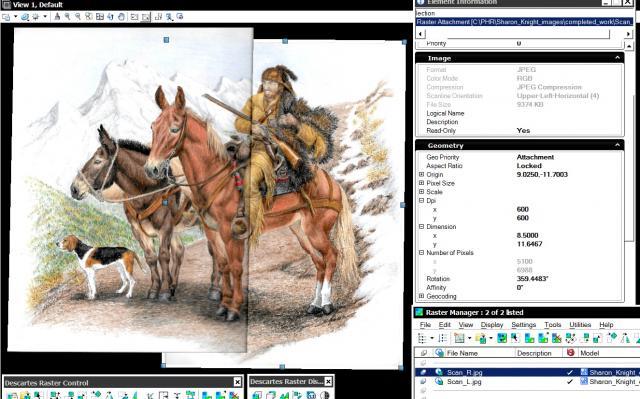This screenshot has height=399, width=640.
Task: Open the Utilities menu in Raster Manager
Action: [580, 325]
